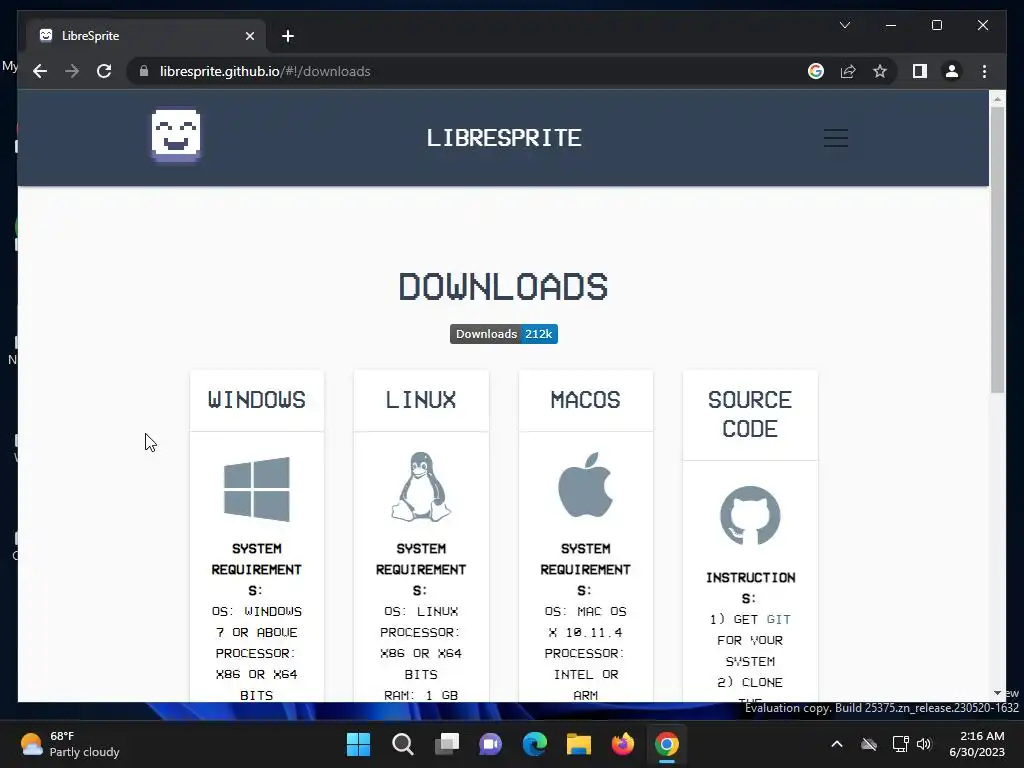Screen dimensions: 1024x768
Task: Click the scrollbar up arrow
Action: [997, 99]
